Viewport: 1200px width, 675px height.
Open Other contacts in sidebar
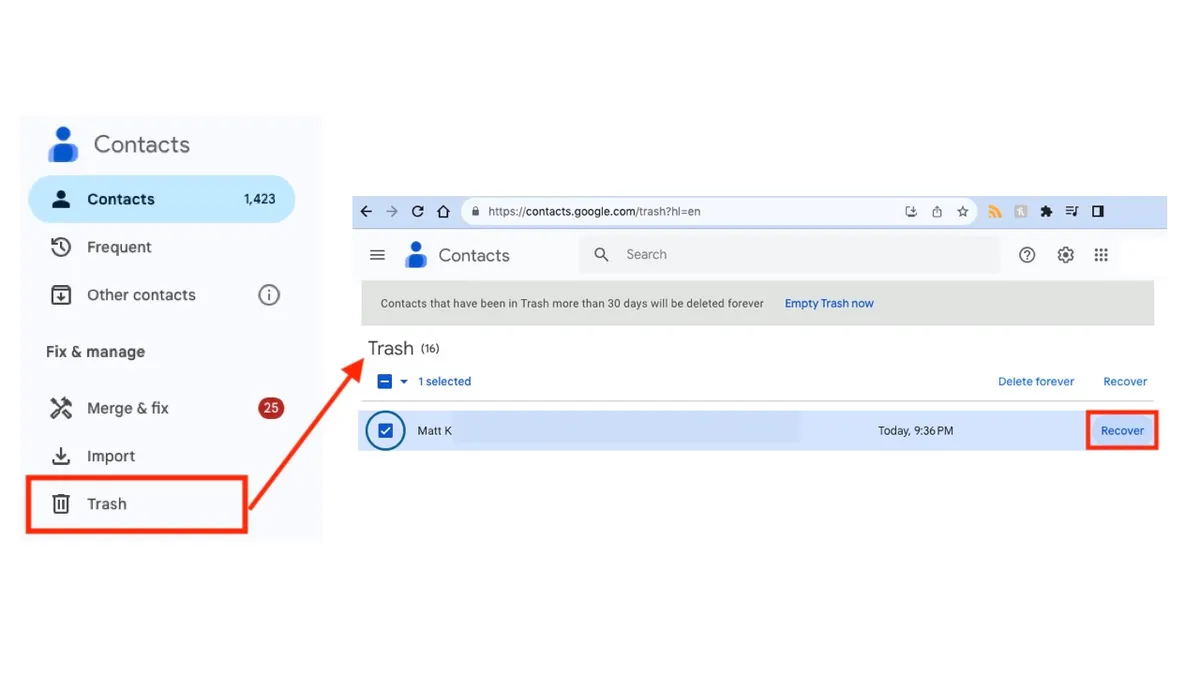tap(123, 295)
